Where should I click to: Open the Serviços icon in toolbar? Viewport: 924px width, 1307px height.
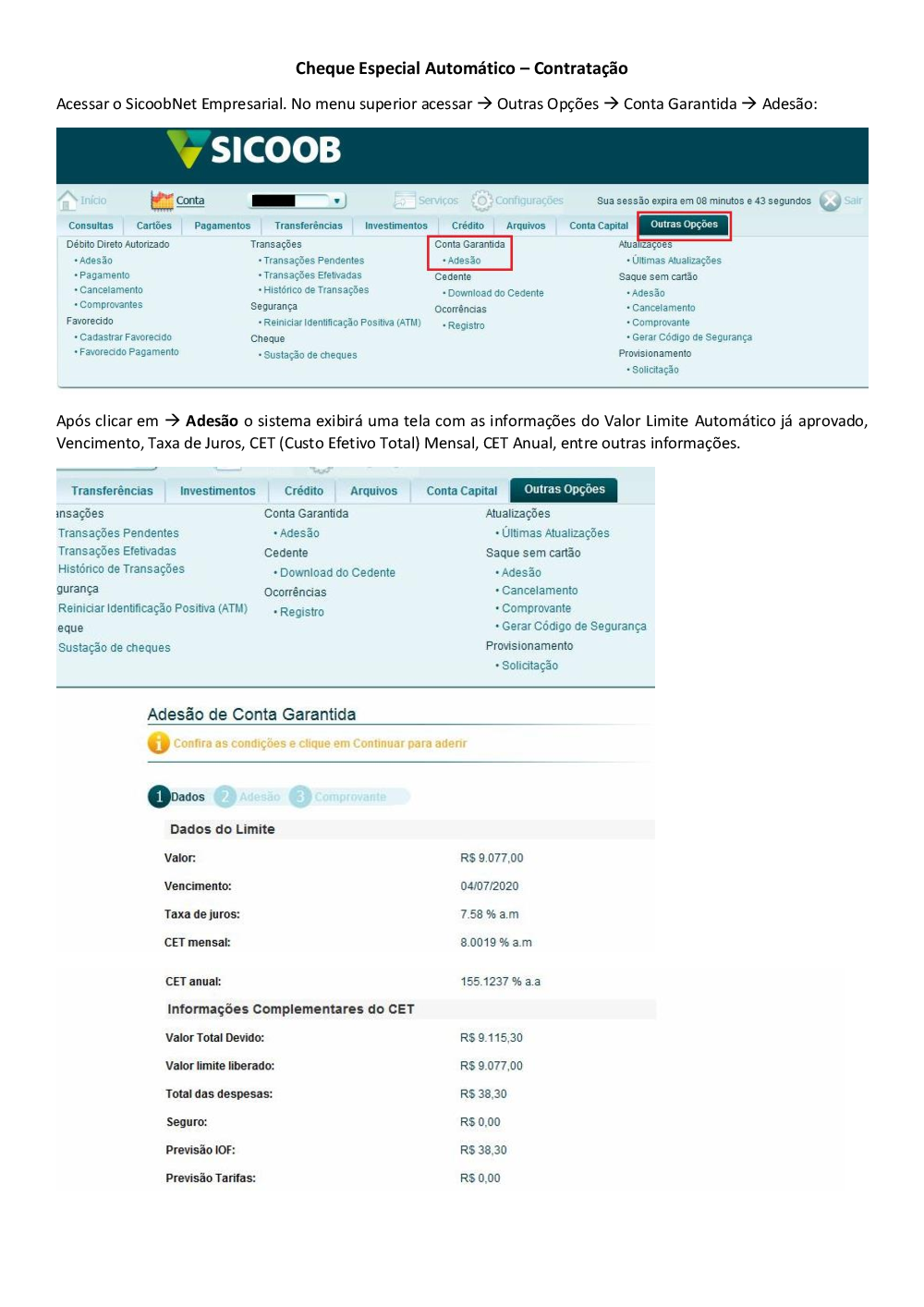pos(404,201)
